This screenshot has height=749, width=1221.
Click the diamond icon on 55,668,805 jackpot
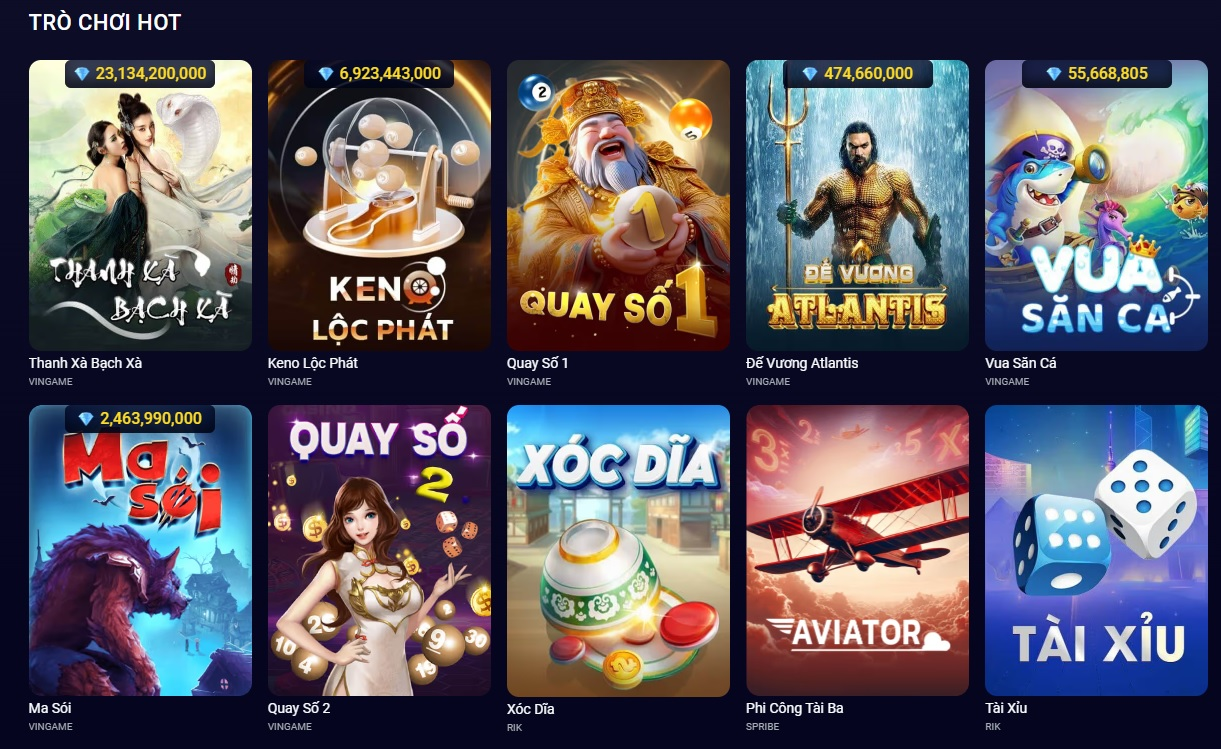pyautogui.click(x=1053, y=74)
